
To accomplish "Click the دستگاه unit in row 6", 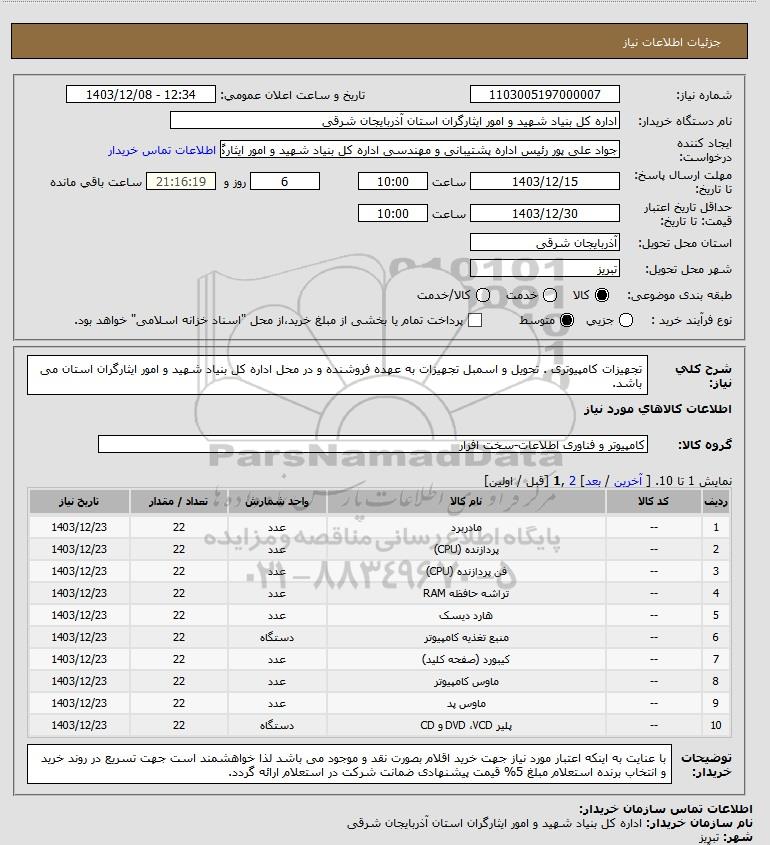I will pyautogui.click(x=277, y=638).
